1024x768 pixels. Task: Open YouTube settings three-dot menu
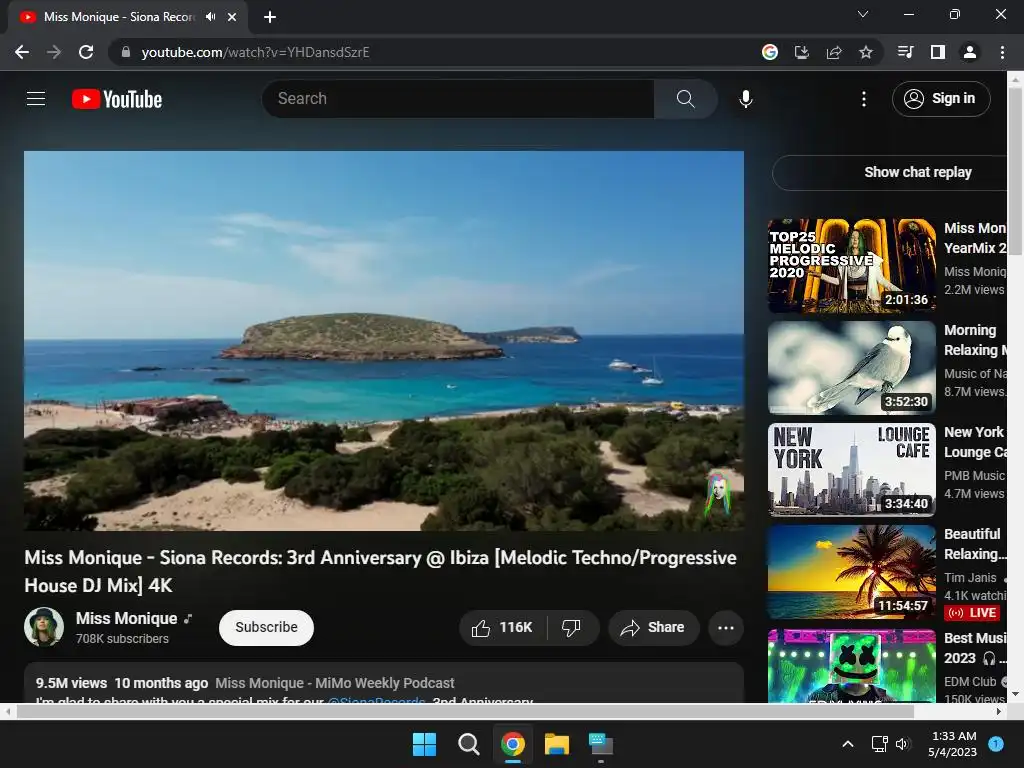pos(863,99)
